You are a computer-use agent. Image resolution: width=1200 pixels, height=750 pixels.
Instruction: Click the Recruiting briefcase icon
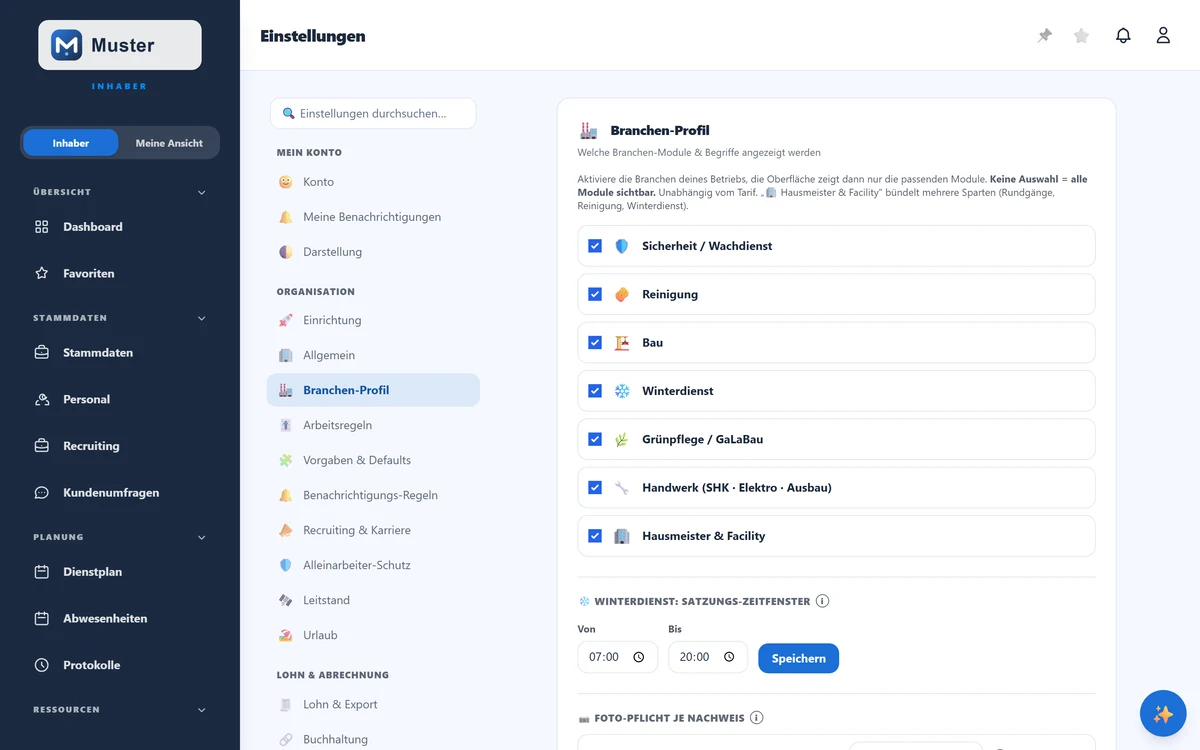click(x=42, y=446)
